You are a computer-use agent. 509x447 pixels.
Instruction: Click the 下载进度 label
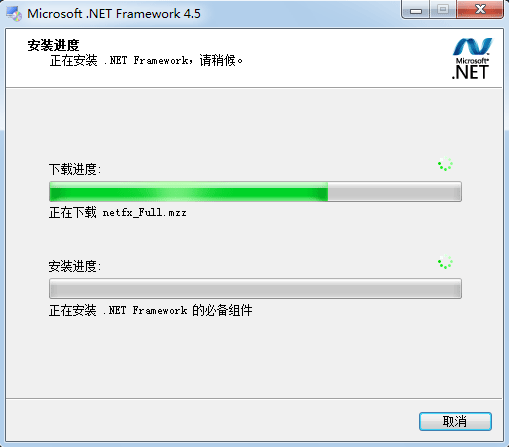75,169
